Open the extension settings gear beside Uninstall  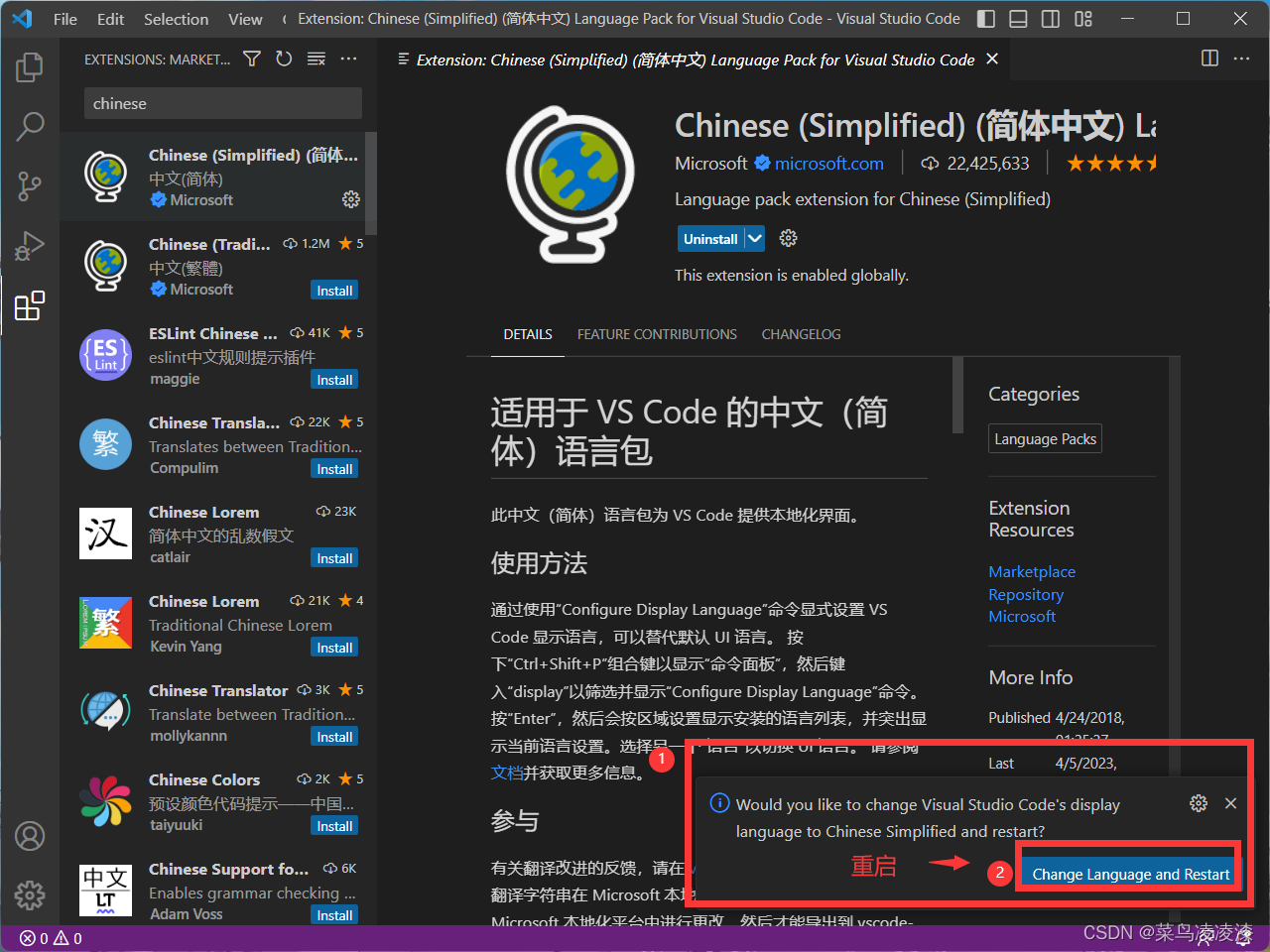789,238
